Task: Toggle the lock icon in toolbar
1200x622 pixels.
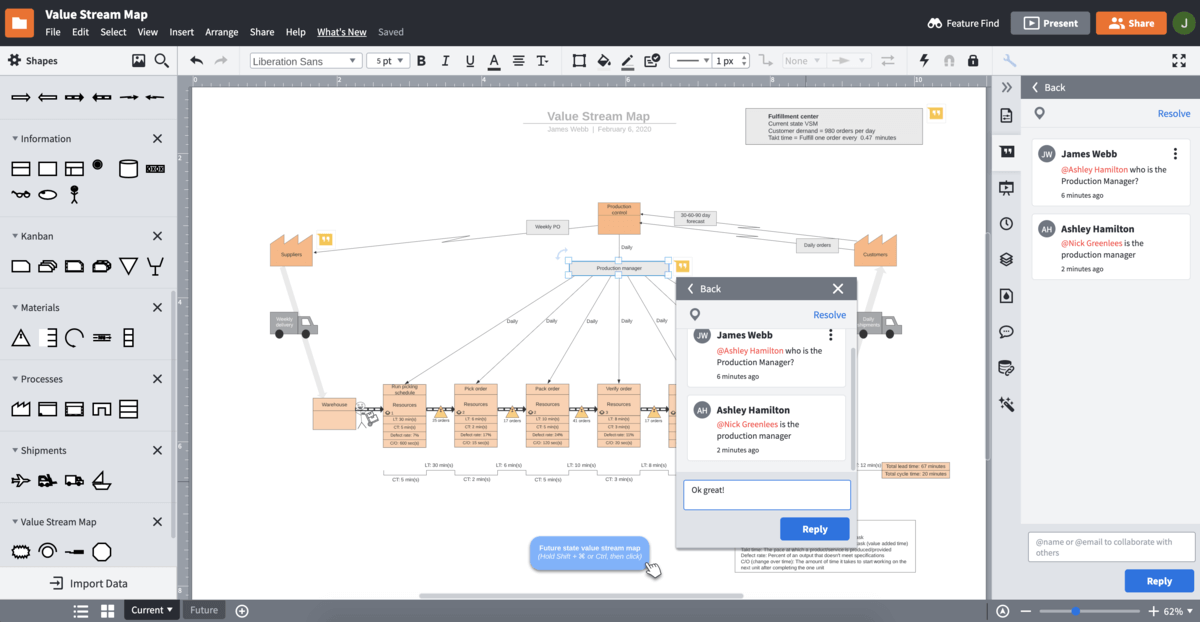Action: pyautogui.click(x=973, y=61)
